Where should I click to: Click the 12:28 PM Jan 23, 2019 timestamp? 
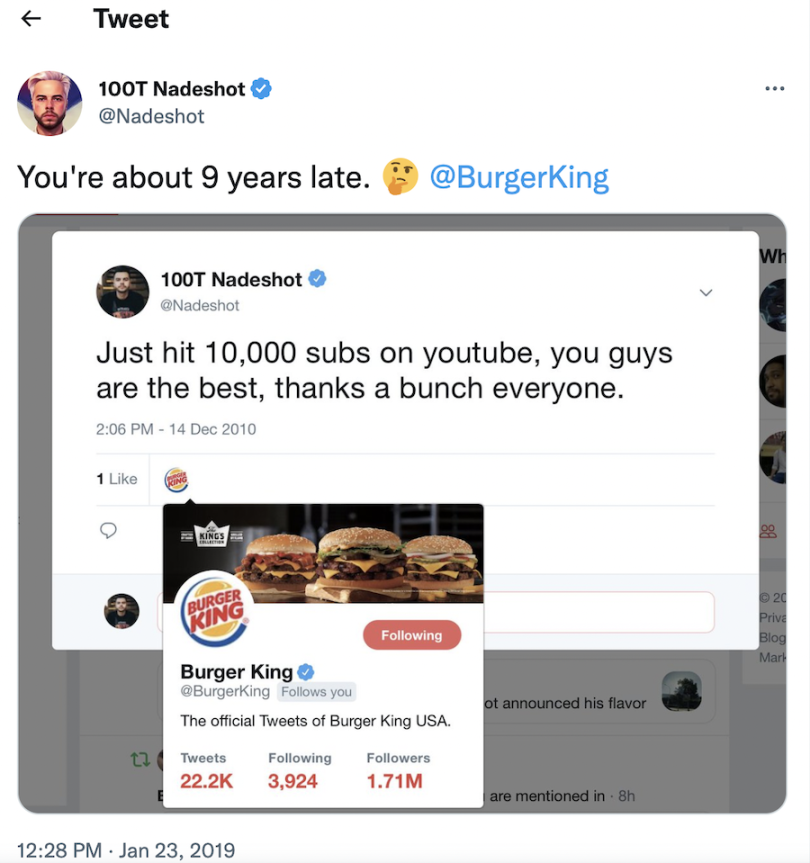tap(126, 850)
